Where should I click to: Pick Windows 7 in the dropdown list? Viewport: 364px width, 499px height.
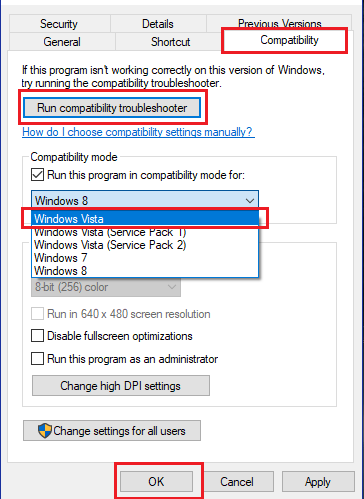point(145,258)
